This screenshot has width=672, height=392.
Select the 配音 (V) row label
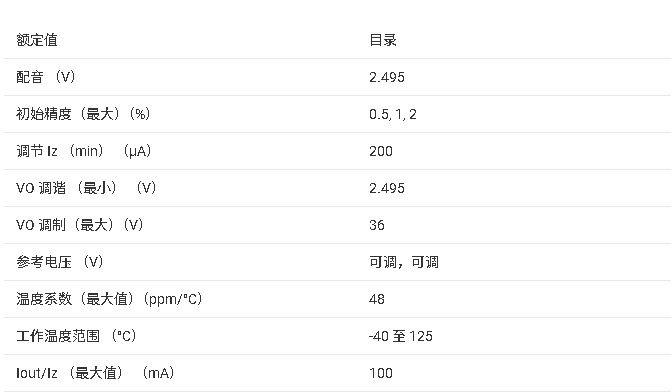pos(46,77)
